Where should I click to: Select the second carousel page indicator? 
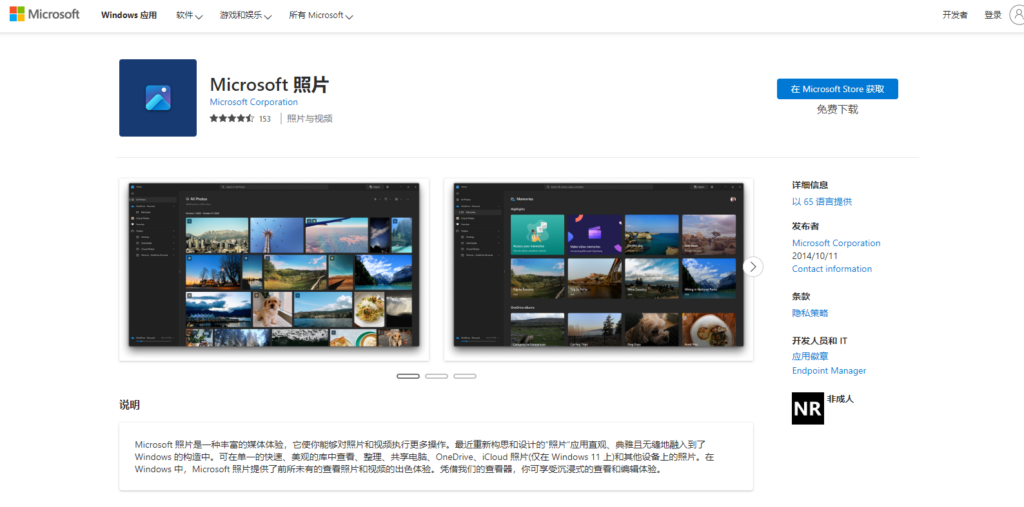pos(436,376)
